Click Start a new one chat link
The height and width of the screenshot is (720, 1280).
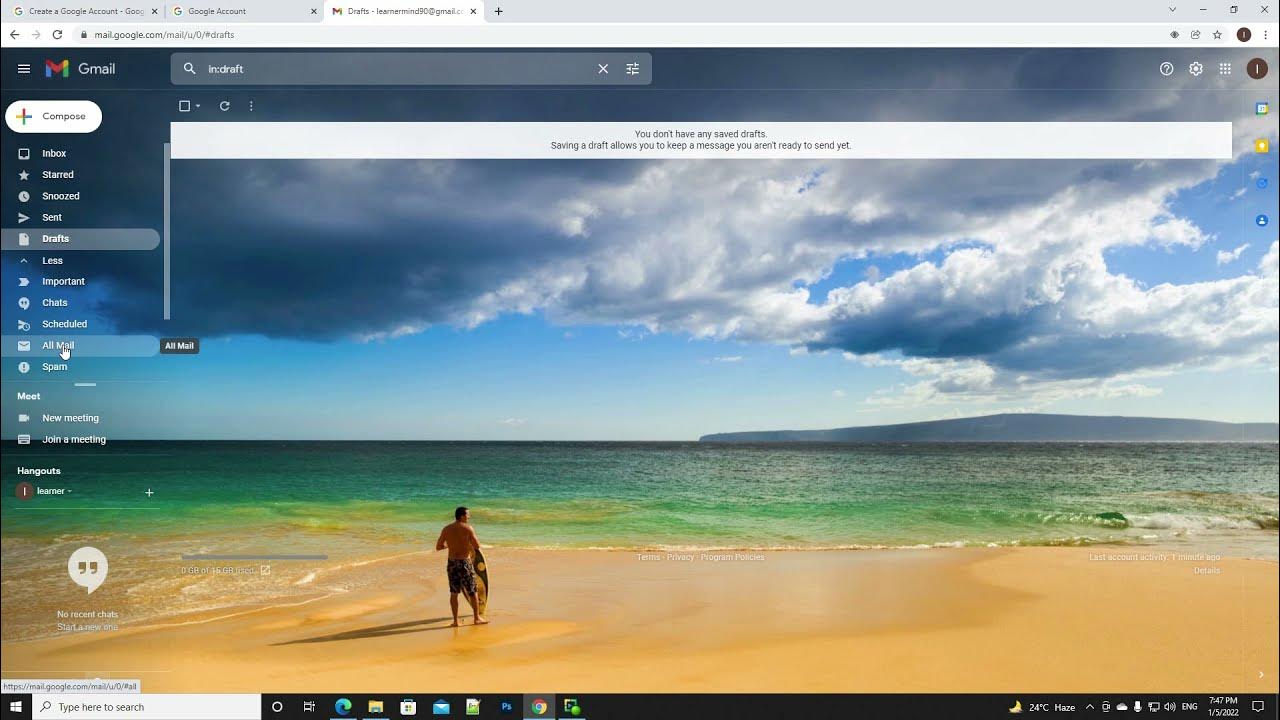click(x=87, y=627)
